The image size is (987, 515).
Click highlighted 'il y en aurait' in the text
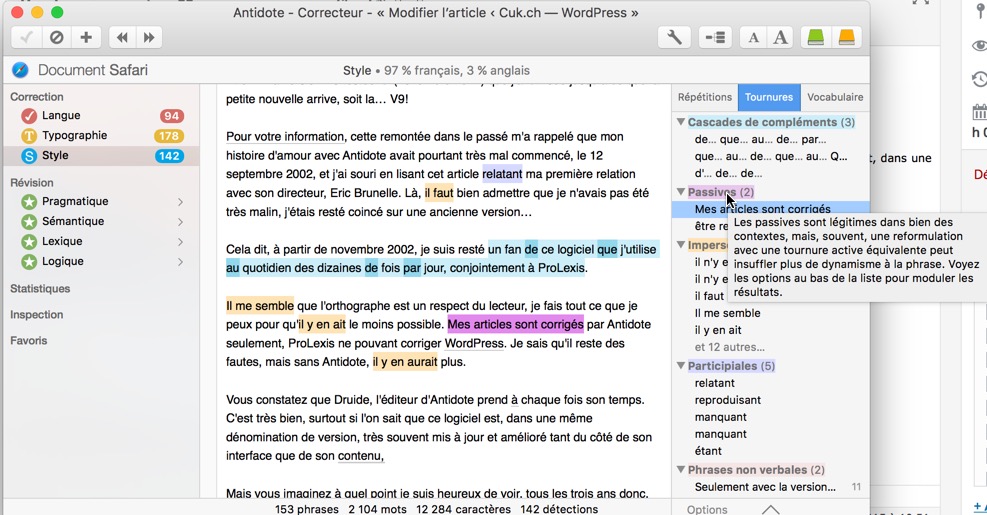(x=405, y=362)
